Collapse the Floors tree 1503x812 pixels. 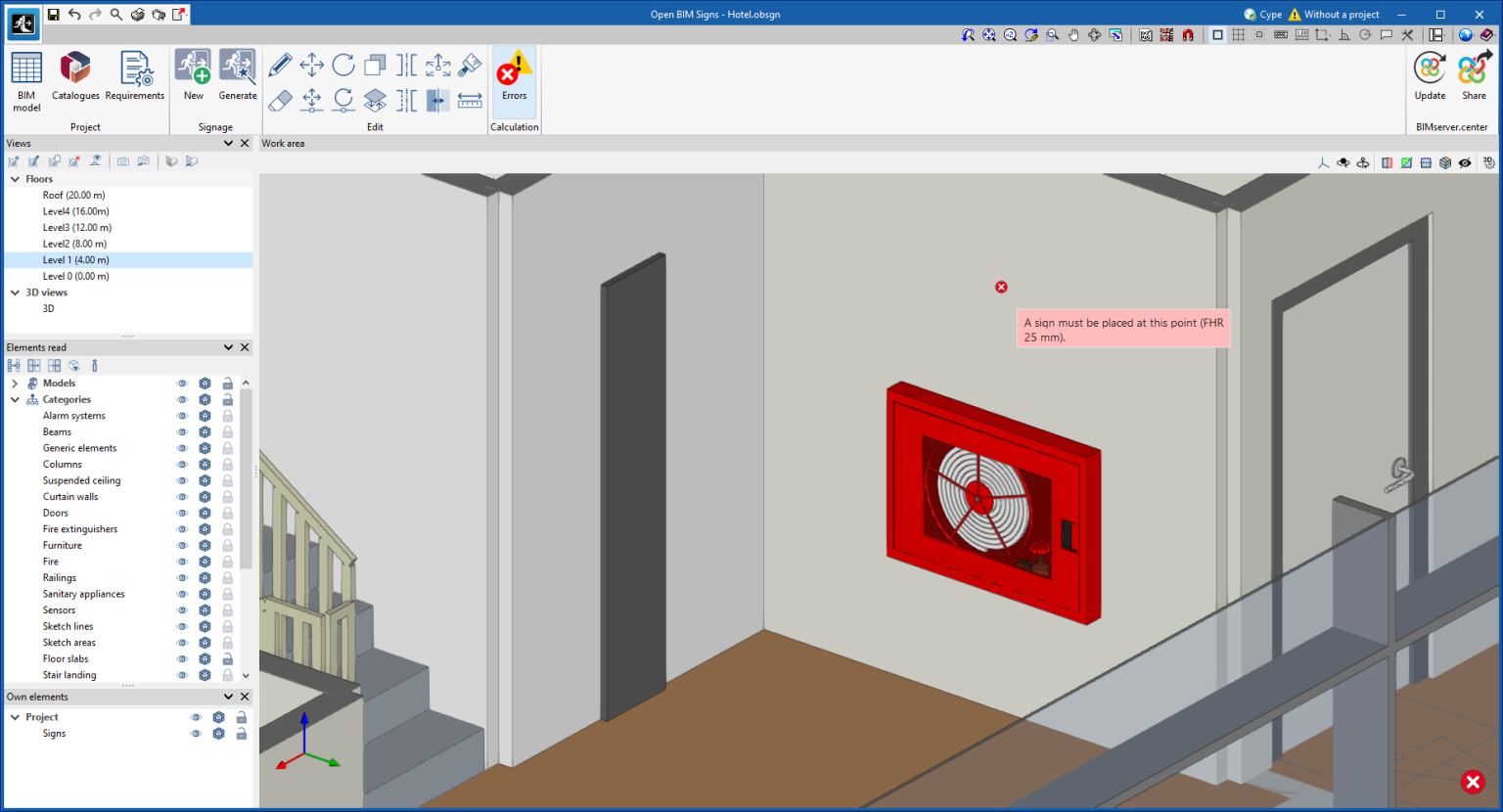[x=14, y=178]
